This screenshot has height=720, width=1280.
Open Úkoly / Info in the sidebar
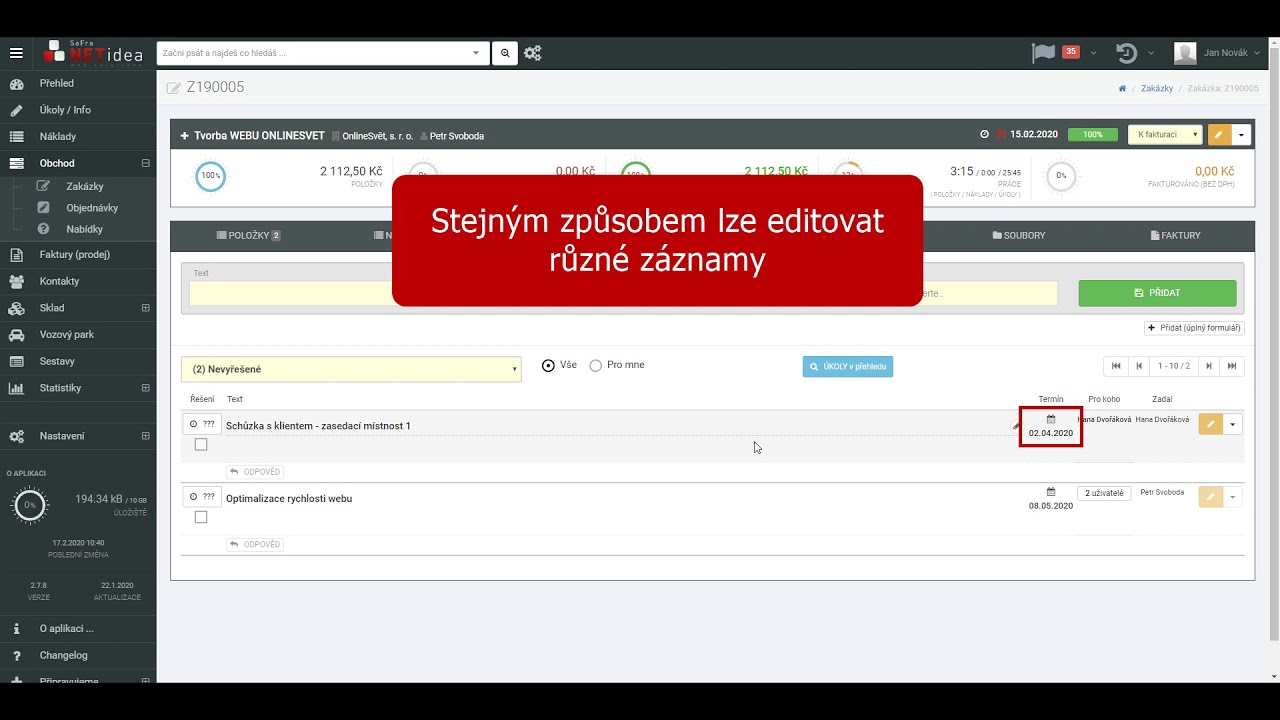click(x=65, y=110)
